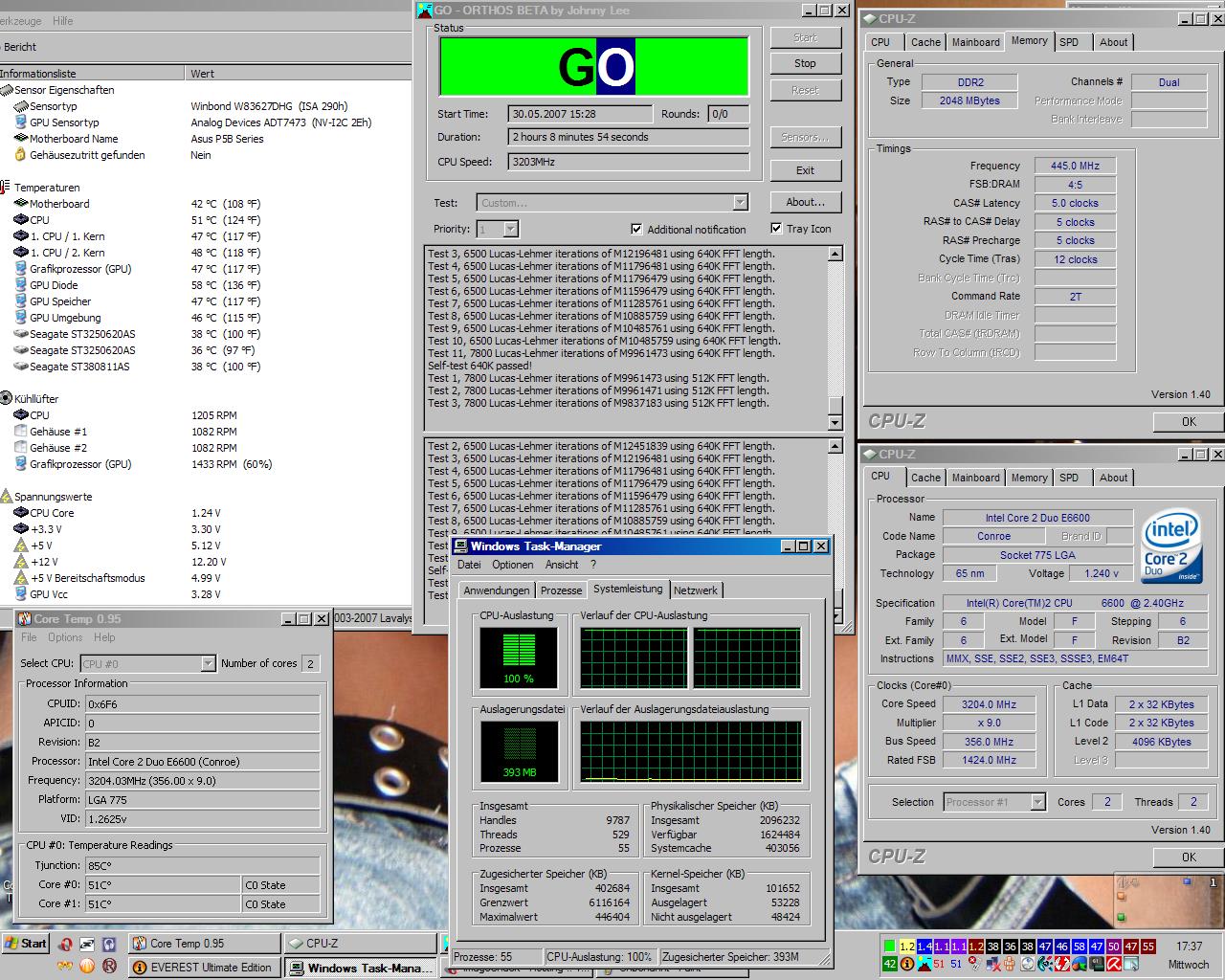Click the CPU-Z taskbar button
This screenshot has height=980, width=1225.
coord(361,944)
